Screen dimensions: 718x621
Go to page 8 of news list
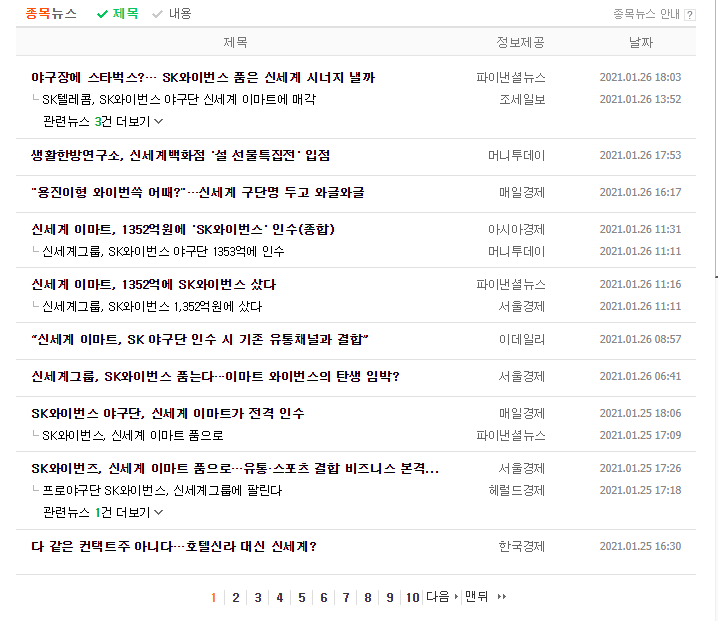[x=368, y=597]
